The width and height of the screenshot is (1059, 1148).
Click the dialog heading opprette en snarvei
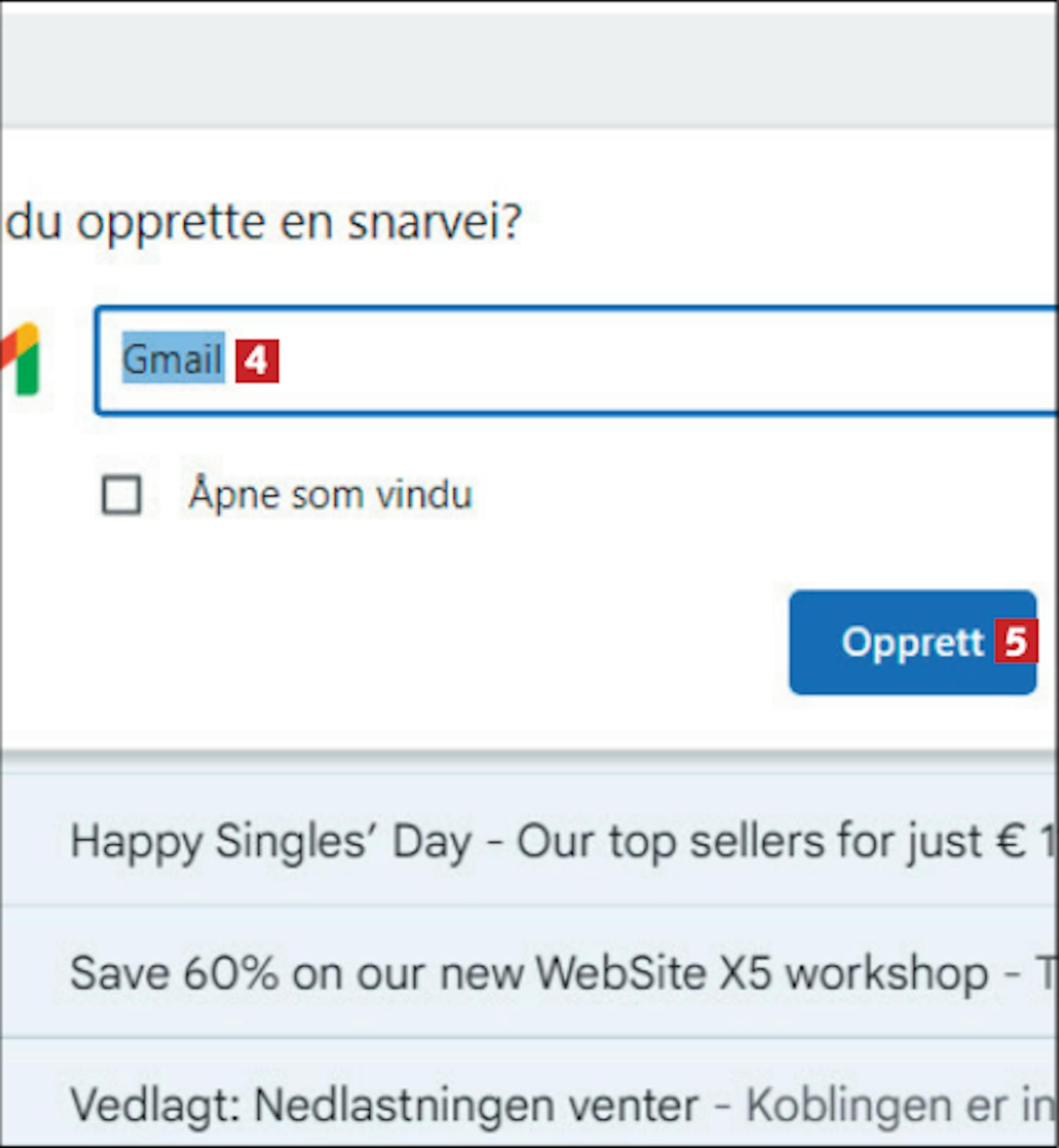(x=263, y=222)
